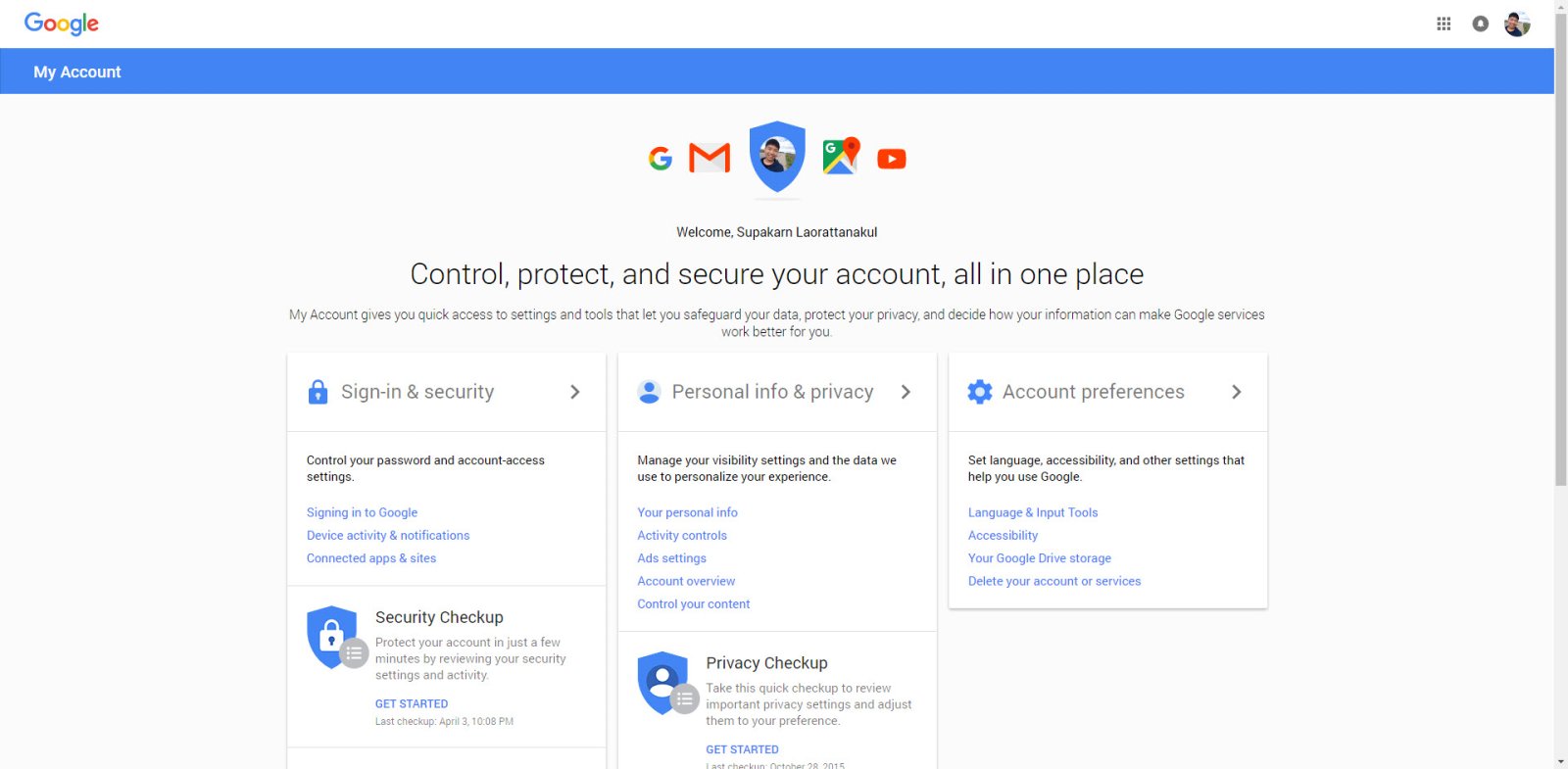Open the Google apps grid
The height and width of the screenshot is (769, 1568).
click(x=1444, y=24)
